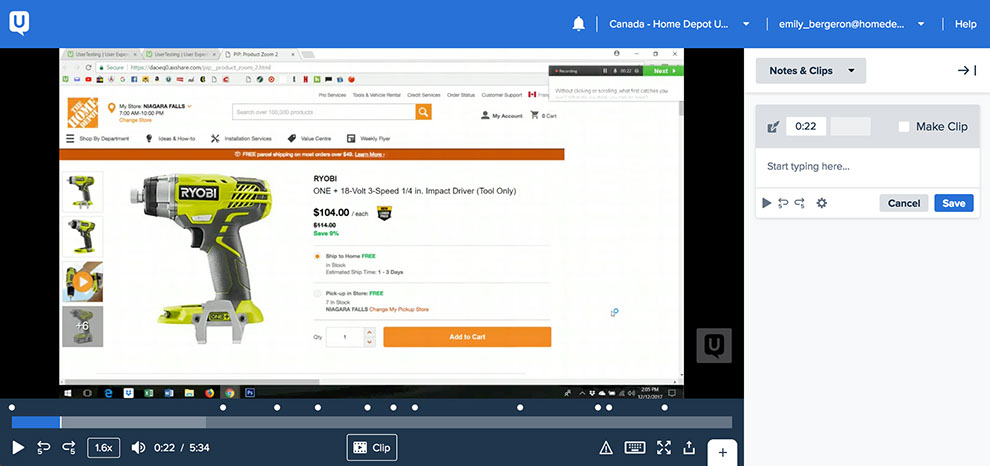Click the notifications bell icon
990x466 pixels.
tap(578, 24)
